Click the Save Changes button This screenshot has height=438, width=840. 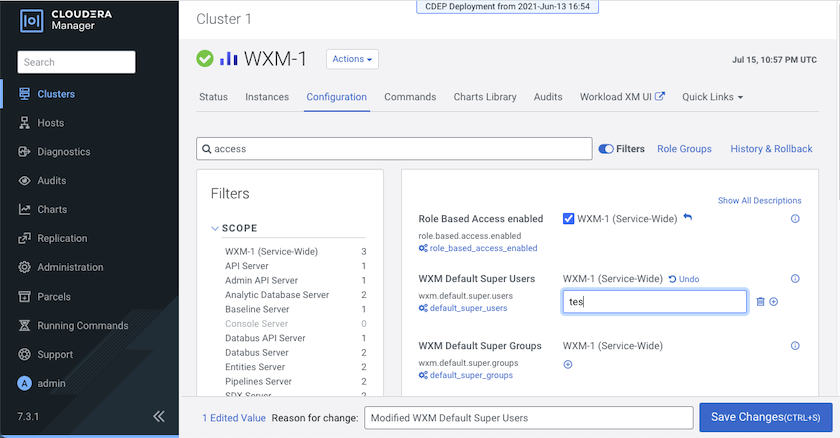pyautogui.click(x=765, y=417)
